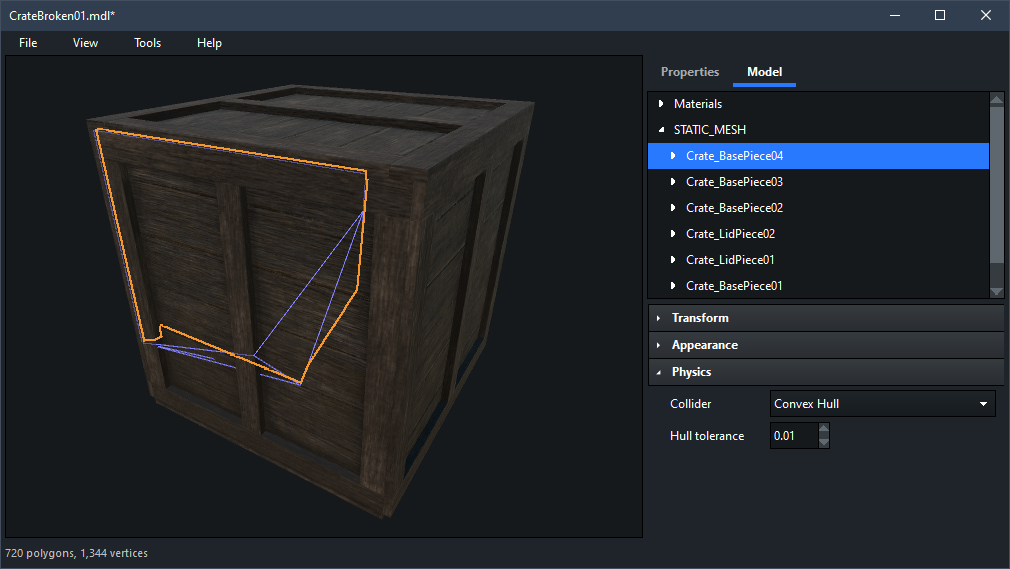
Task: Click the Hull tolerance label
Action: pyautogui.click(x=707, y=436)
